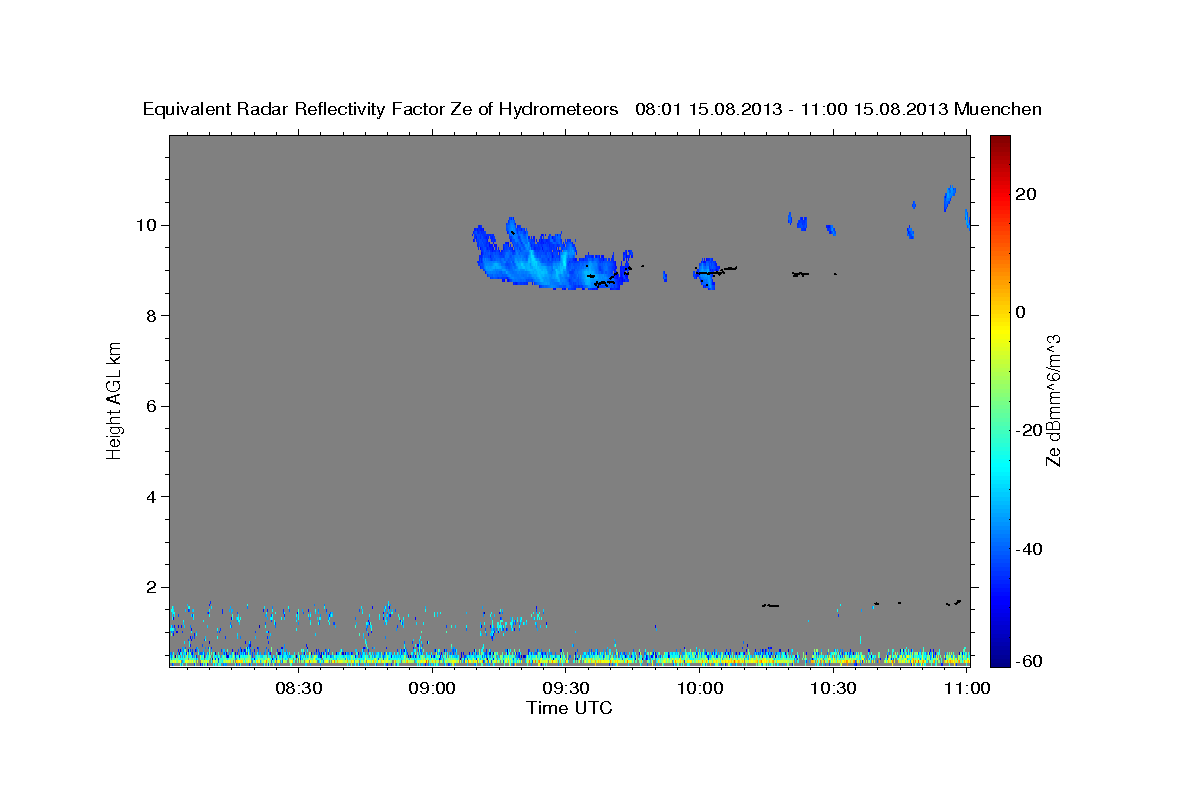Click the plot title text
Screen dimensions: 1200x800
coord(592,109)
